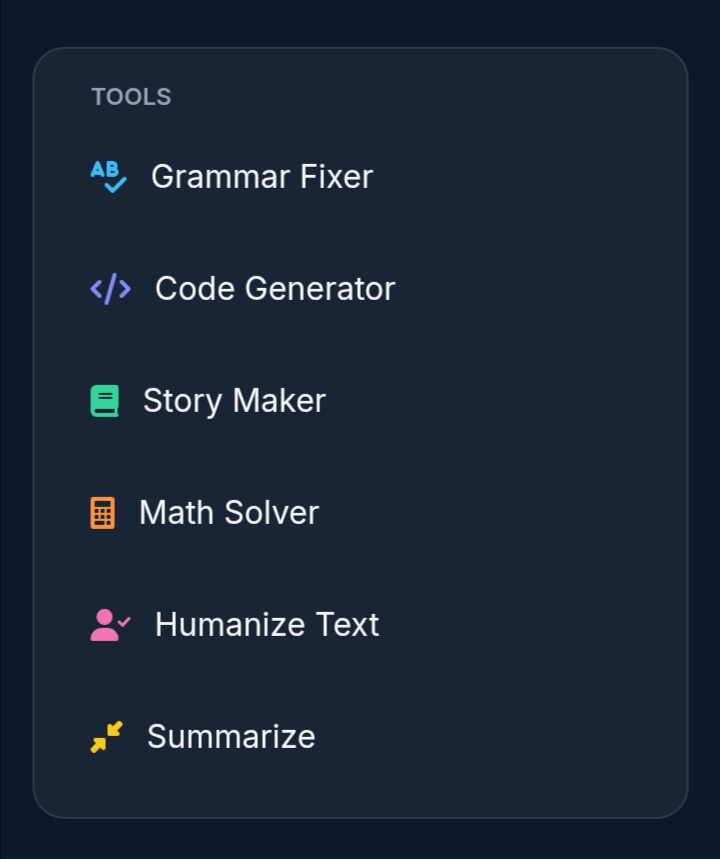Image resolution: width=720 pixels, height=859 pixels.
Task: Open the Math Solver text entry
Action: point(229,512)
